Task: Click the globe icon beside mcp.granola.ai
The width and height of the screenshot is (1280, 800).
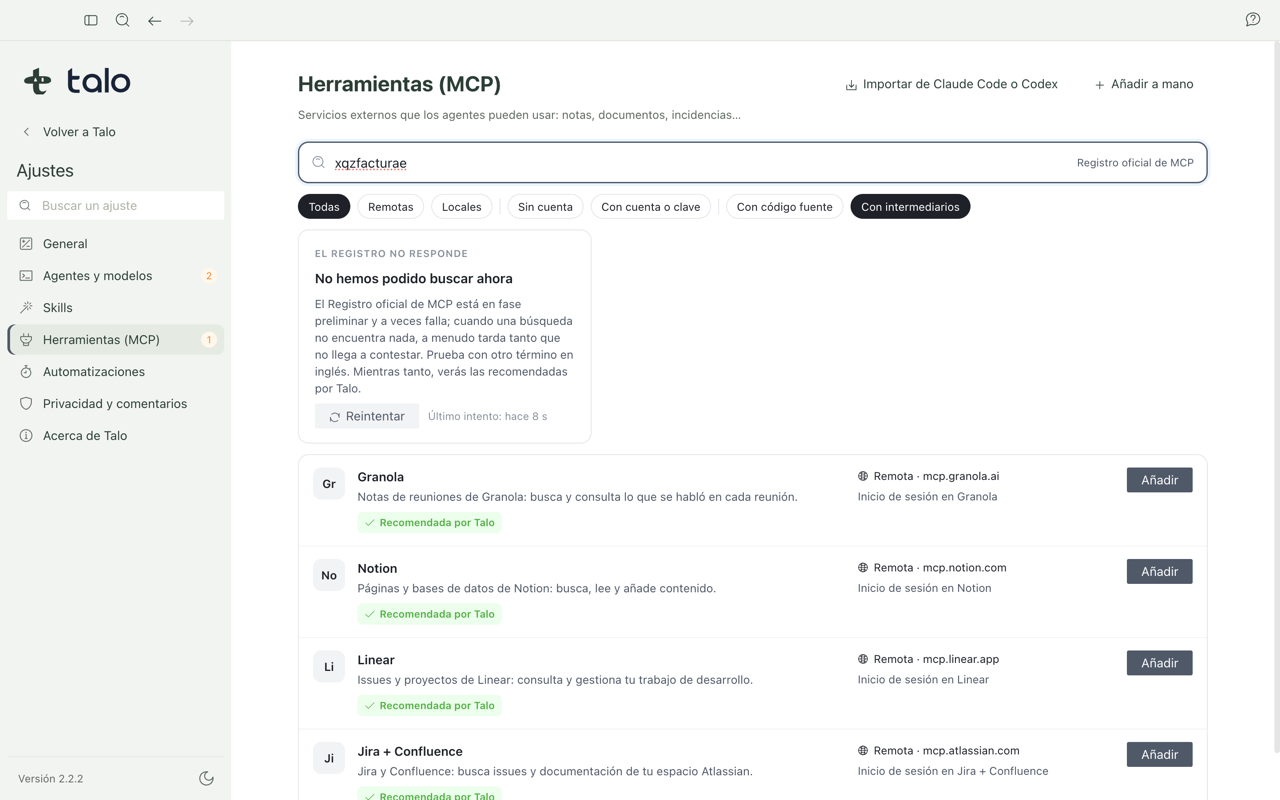Action: tap(863, 476)
